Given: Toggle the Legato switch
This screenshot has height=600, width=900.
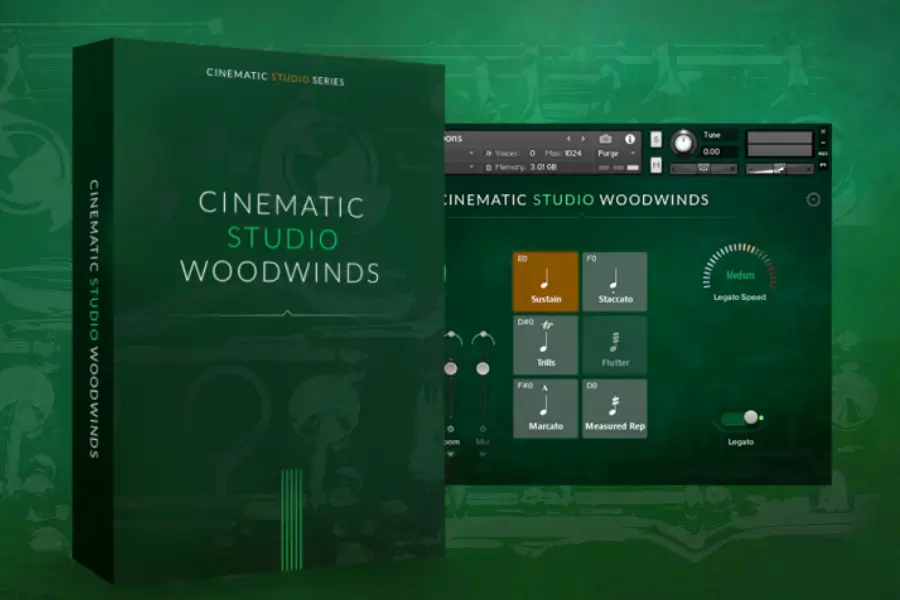Looking at the screenshot, I should point(740,418).
